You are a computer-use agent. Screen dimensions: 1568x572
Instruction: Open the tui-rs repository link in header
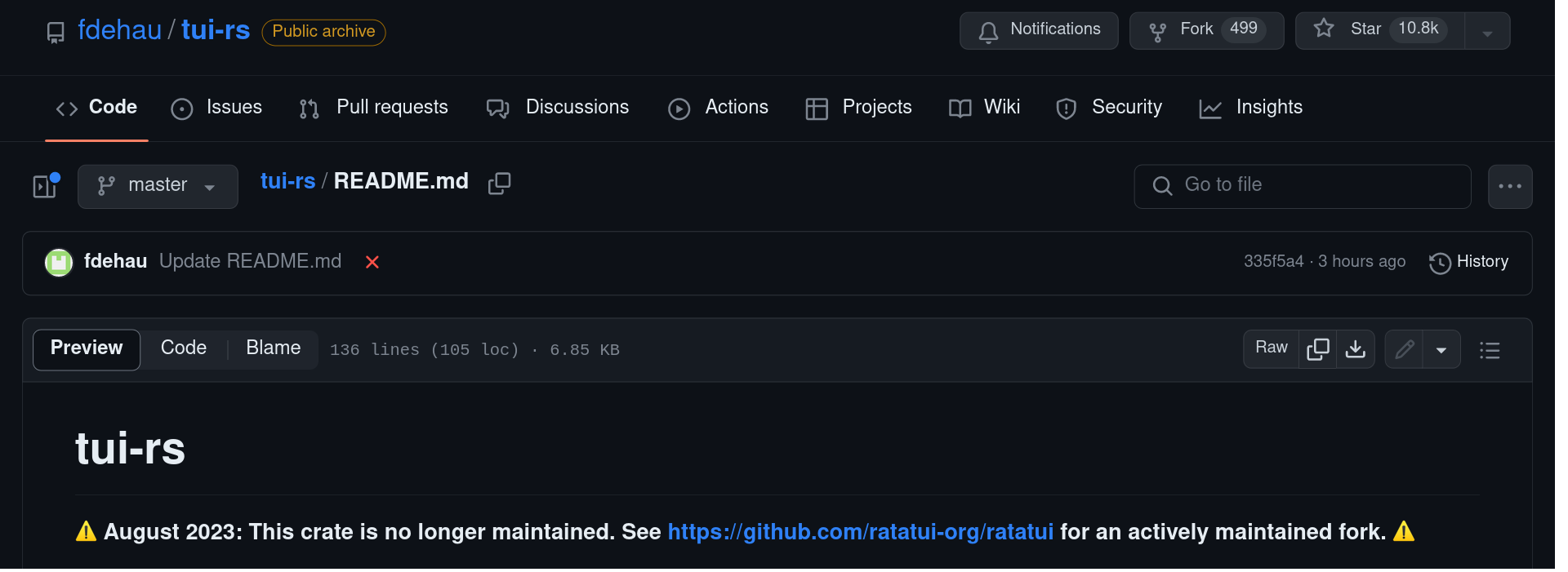point(216,30)
